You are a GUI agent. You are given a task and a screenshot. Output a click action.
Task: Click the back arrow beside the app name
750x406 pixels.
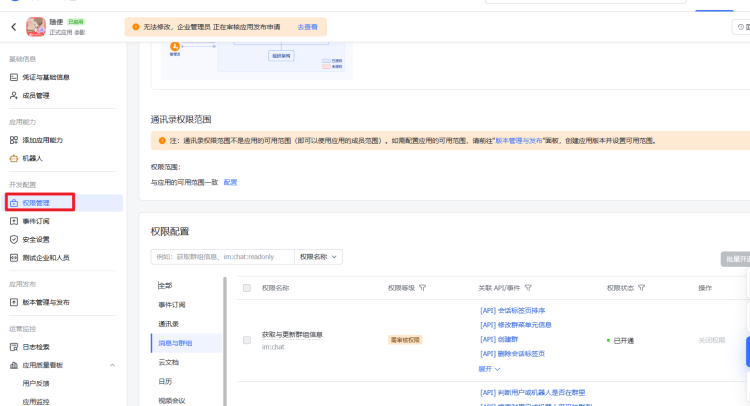click(14, 28)
